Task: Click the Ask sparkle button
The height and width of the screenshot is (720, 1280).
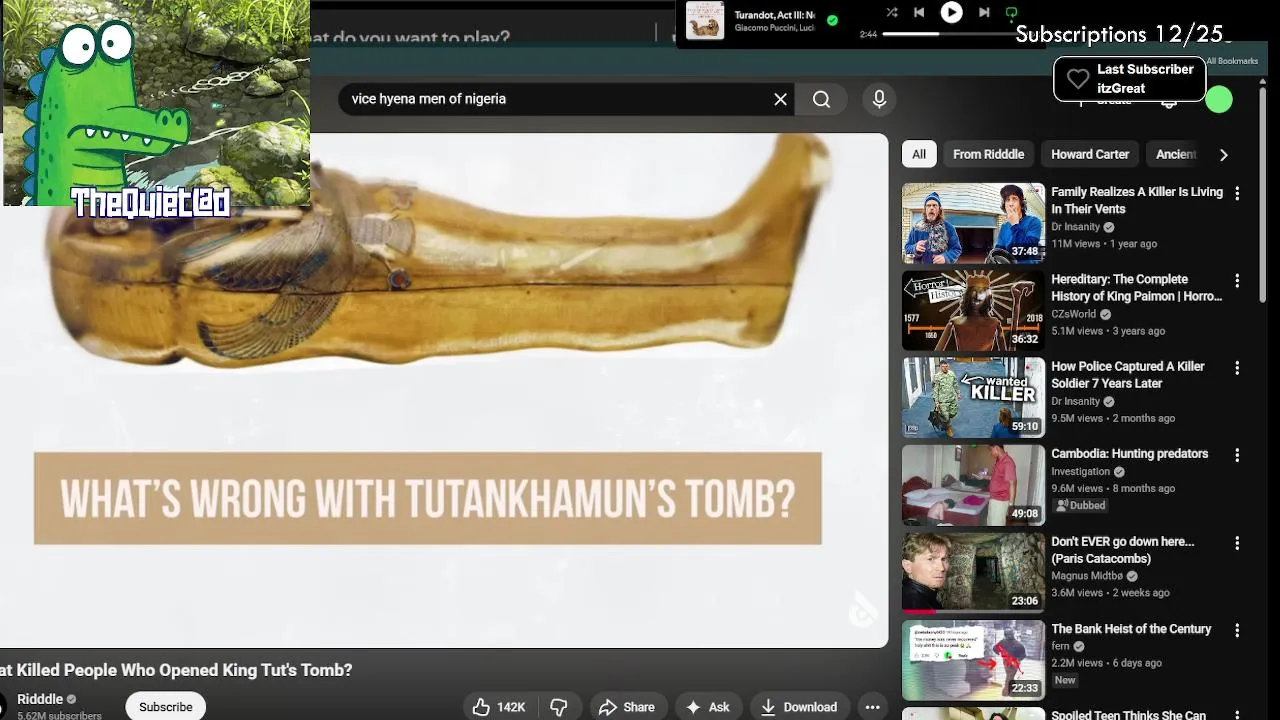Action: click(x=707, y=707)
